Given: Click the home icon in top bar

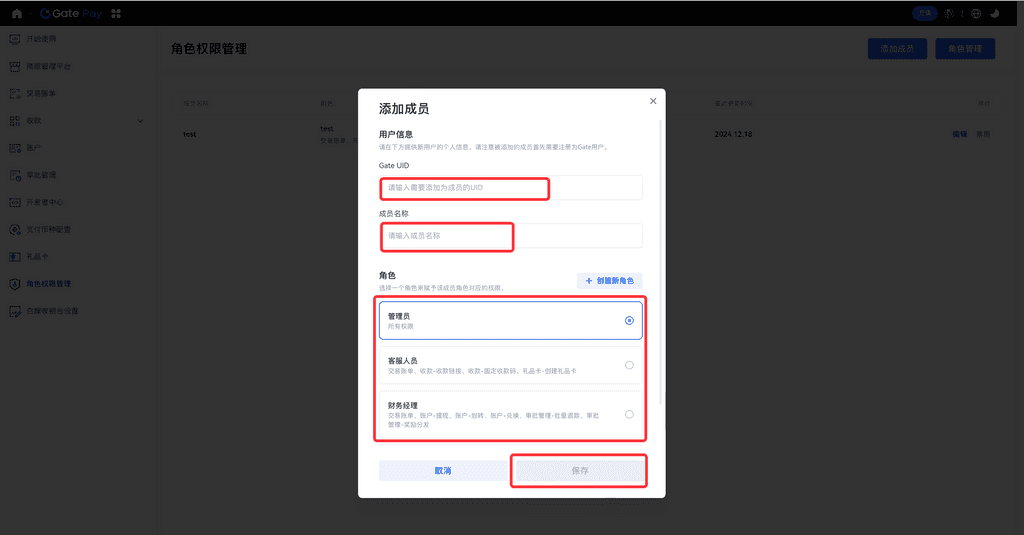Looking at the screenshot, I should tap(17, 14).
